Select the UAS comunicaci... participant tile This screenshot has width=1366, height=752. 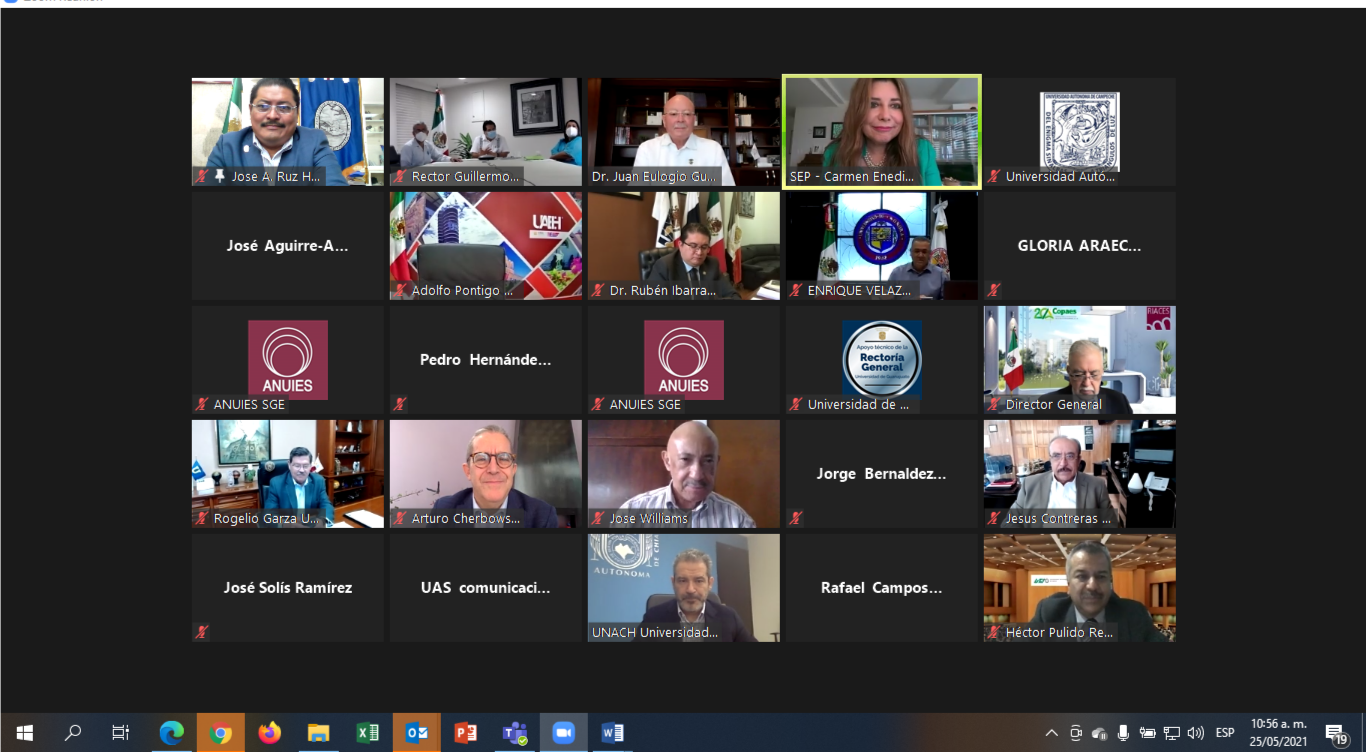pyautogui.click(x=486, y=588)
